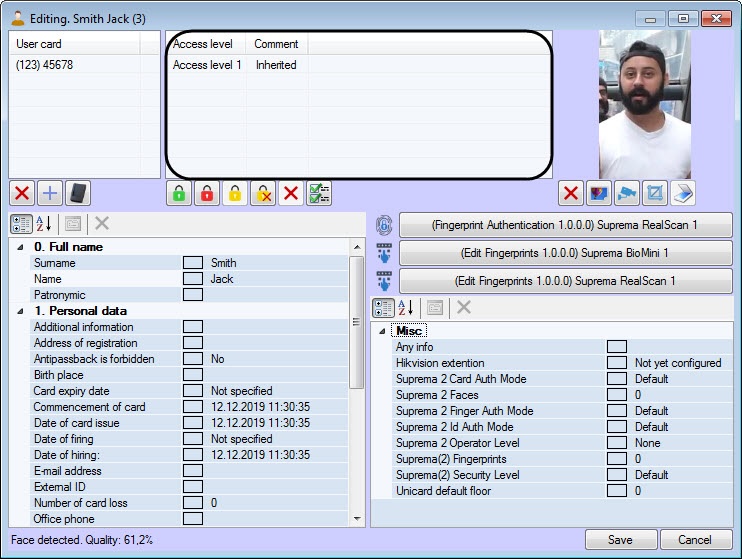Click the card reader device icon
Image resolution: width=742 pixels, height=559 pixels.
coord(76,193)
